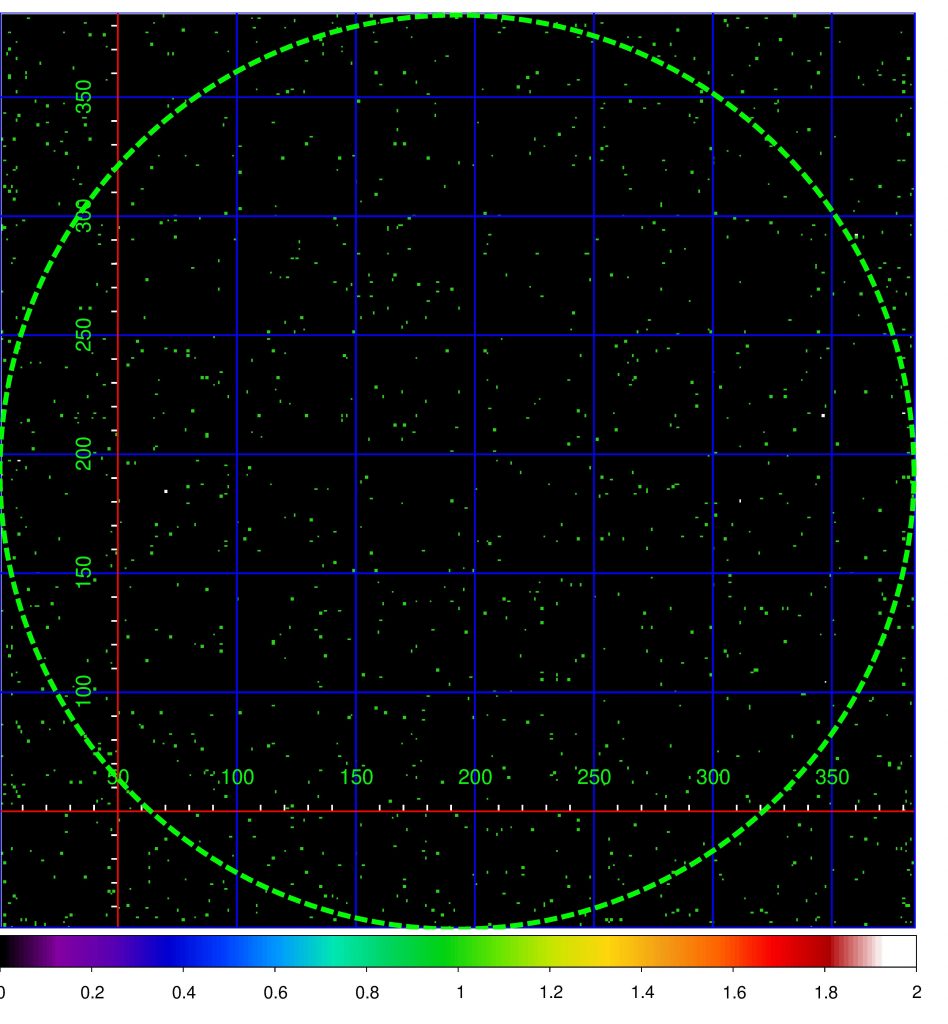Screen dimensions: 948x1024
Task: Click grid intersection at x 200 and y 200
Action: point(475,454)
